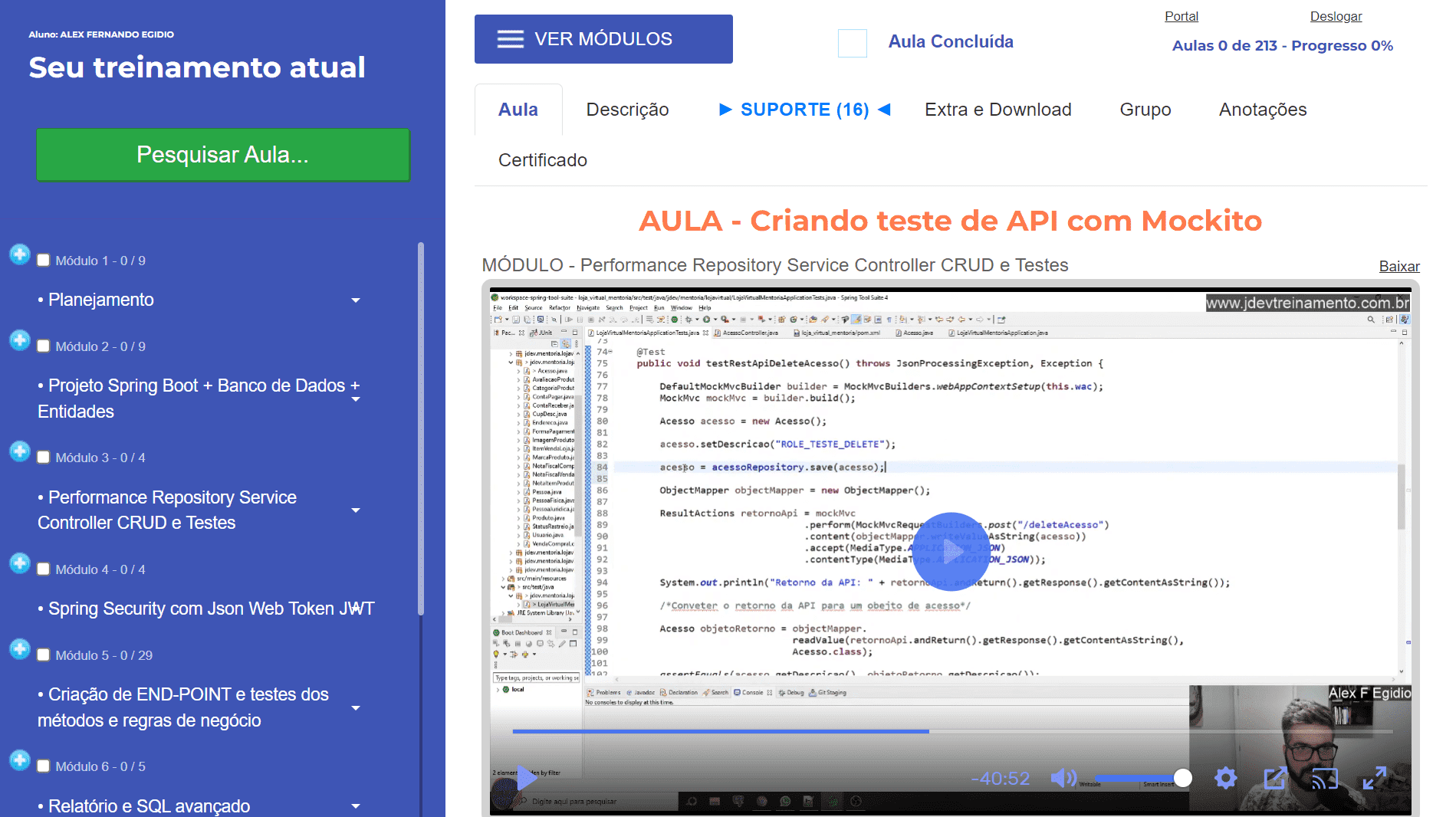
Task: Play the video with the center play button
Action: click(x=951, y=551)
